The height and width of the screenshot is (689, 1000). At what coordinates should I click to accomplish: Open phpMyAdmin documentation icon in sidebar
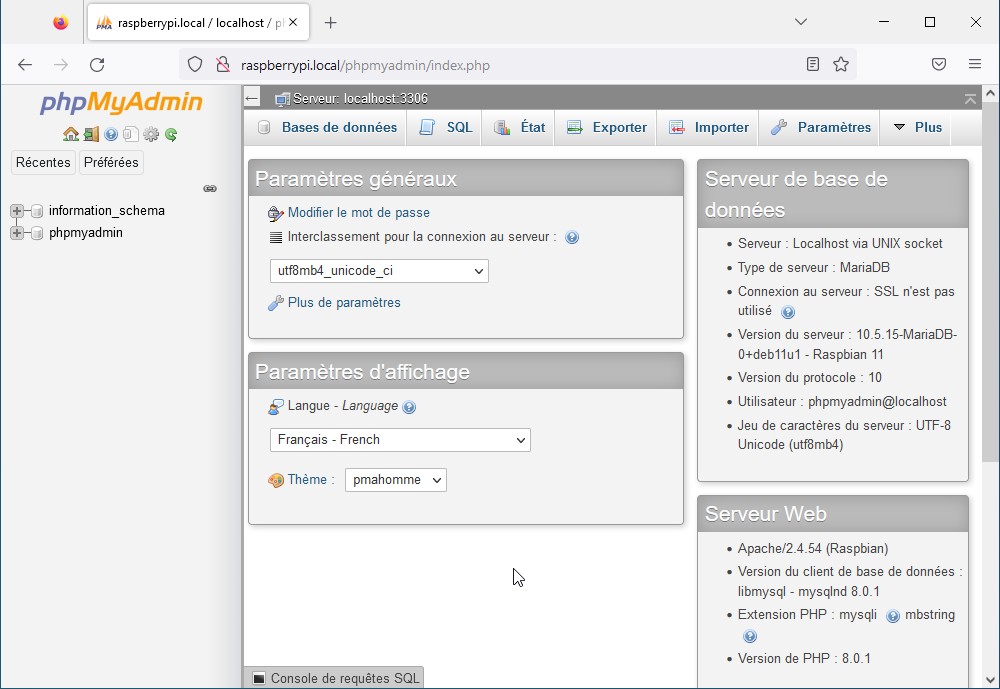click(x=111, y=134)
